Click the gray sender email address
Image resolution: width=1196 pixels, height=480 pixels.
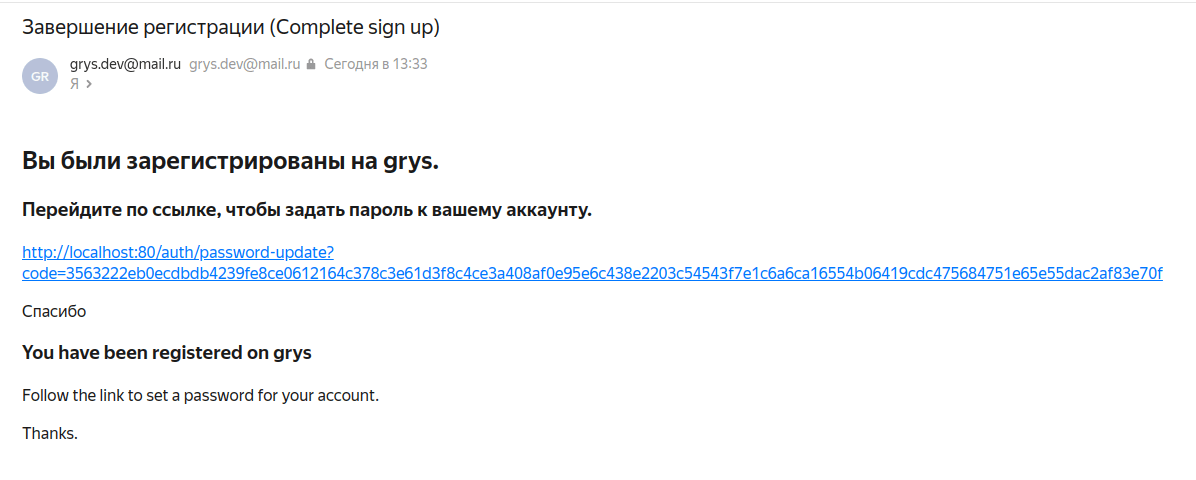[x=244, y=64]
